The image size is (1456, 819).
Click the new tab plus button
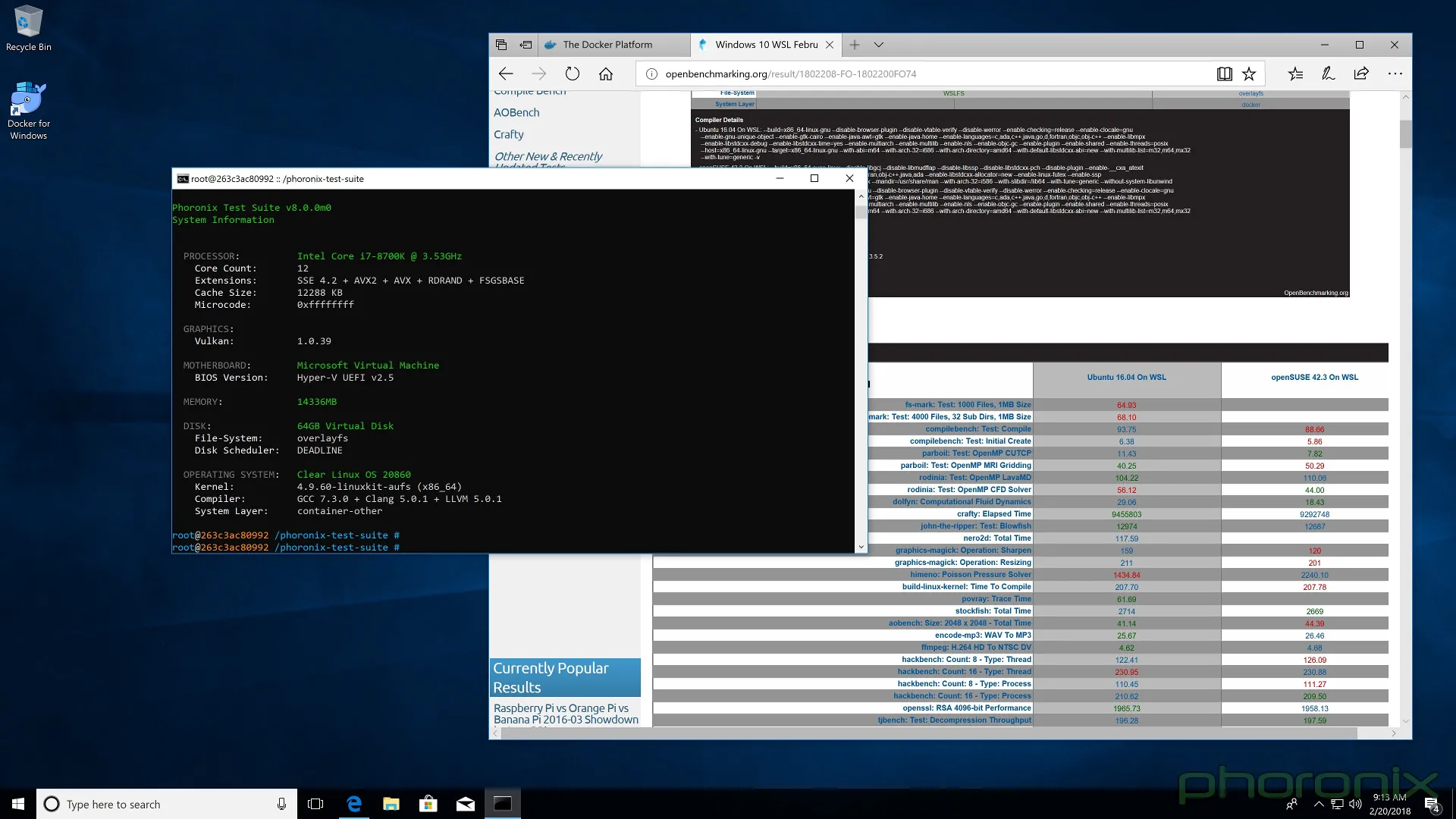tap(855, 45)
